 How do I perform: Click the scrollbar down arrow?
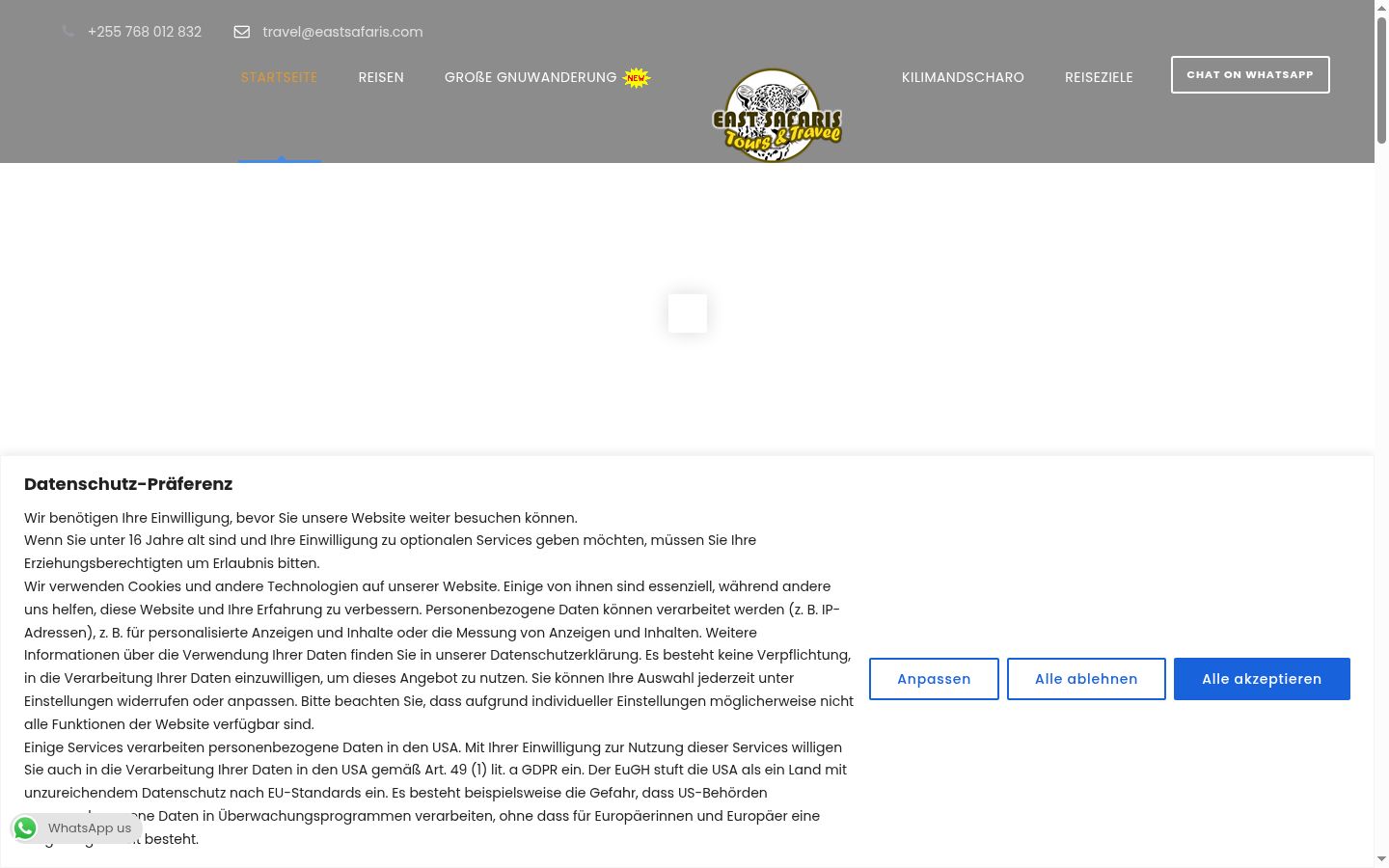(x=1381, y=858)
